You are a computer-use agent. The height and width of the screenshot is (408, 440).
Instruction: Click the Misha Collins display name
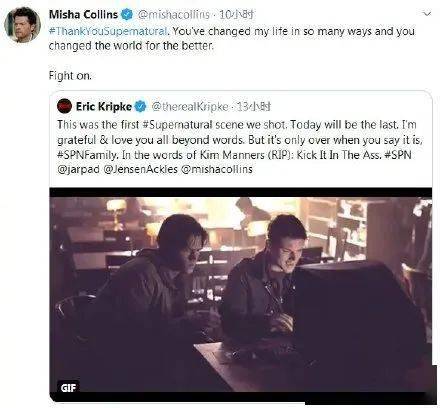pos(83,14)
